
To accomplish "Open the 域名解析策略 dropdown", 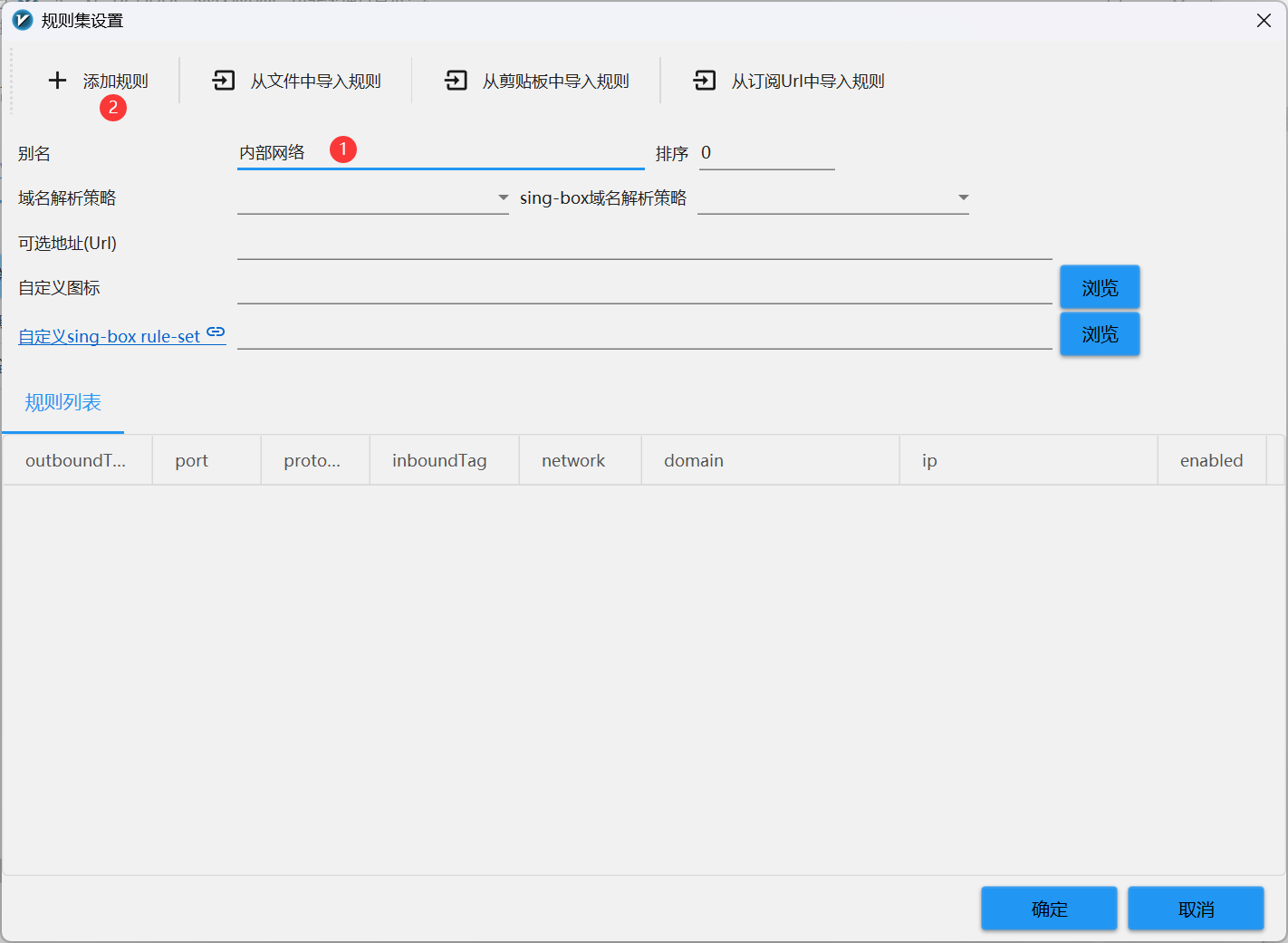I will coord(373,197).
